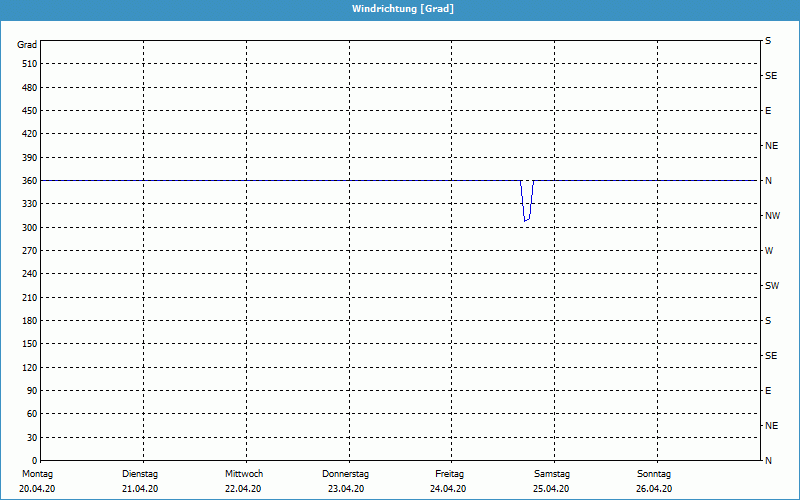Select the 420 y-axis value
Screen dimensions: 800x500
coord(30,134)
